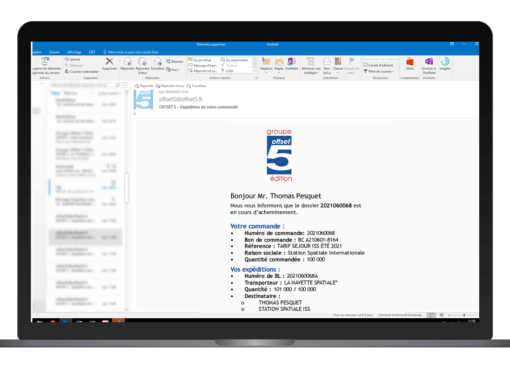
Task: Click the Répondre ribbon icon
Action: click(127, 63)
